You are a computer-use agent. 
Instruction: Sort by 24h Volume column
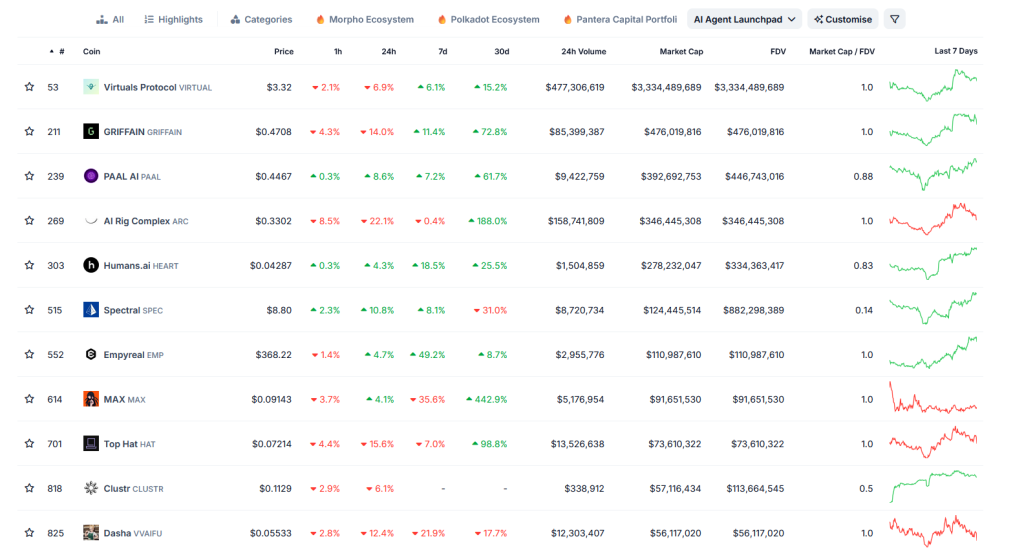[583, 52]
